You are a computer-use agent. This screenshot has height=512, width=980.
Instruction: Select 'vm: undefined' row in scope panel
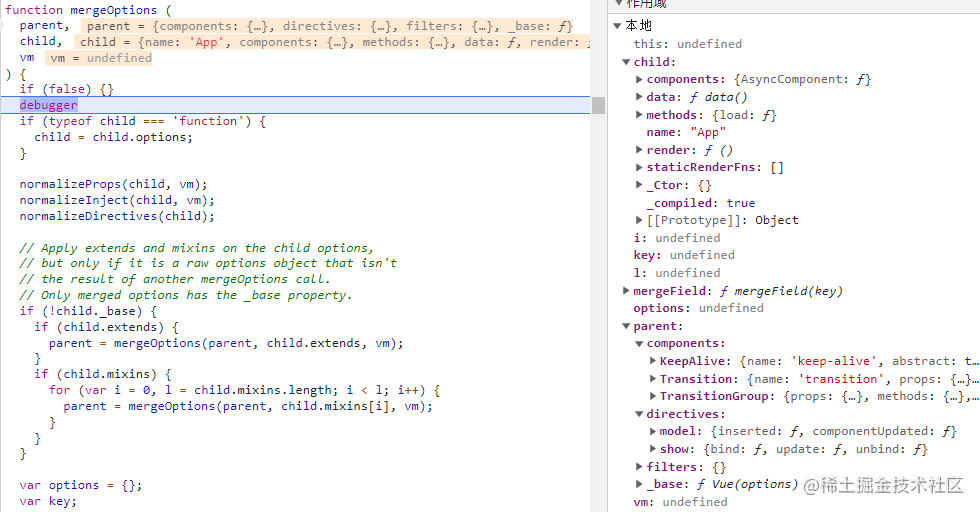tap(680, 502)
